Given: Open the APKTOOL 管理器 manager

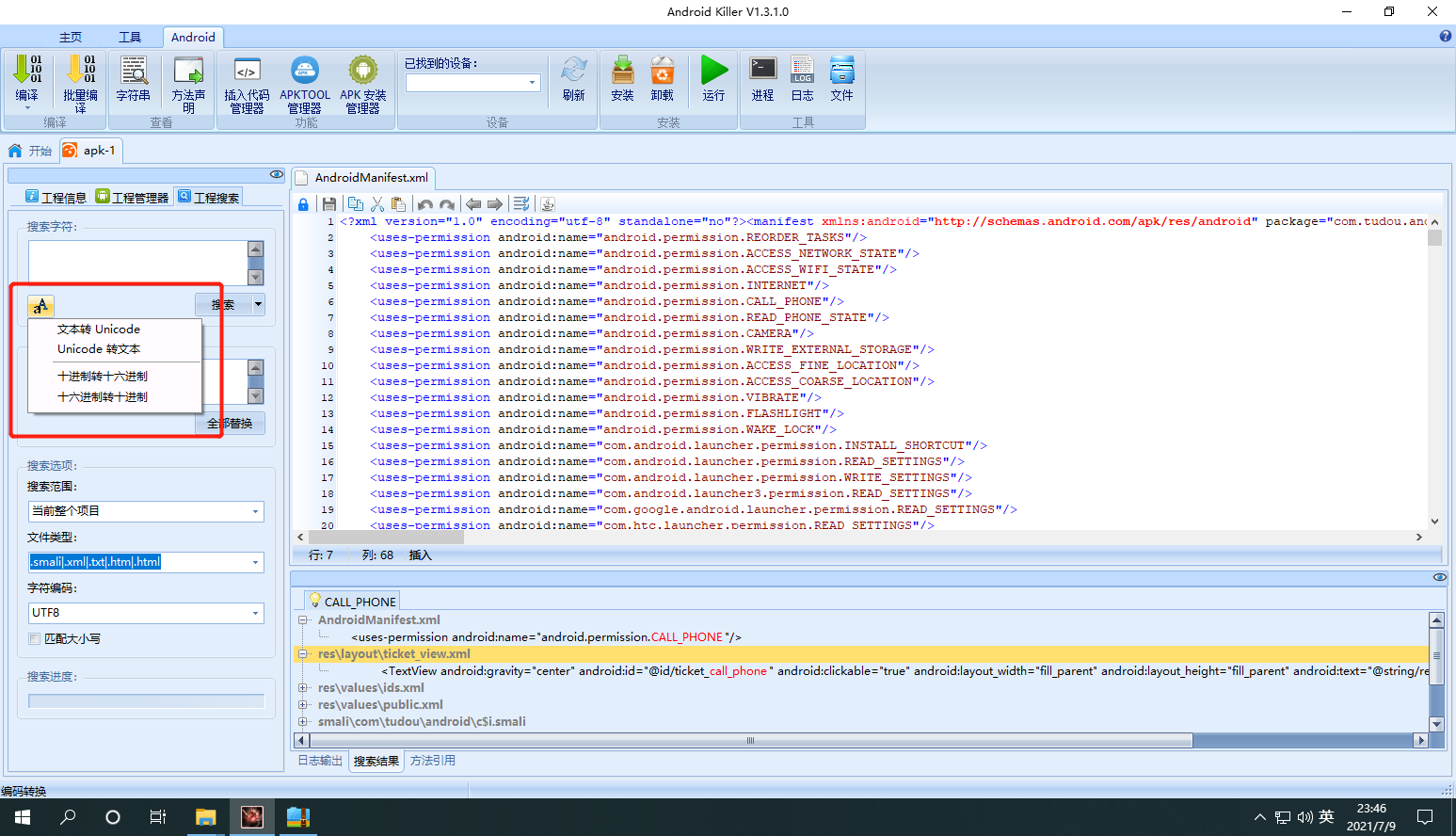Looking at the screenshot, I should (305, 85).
